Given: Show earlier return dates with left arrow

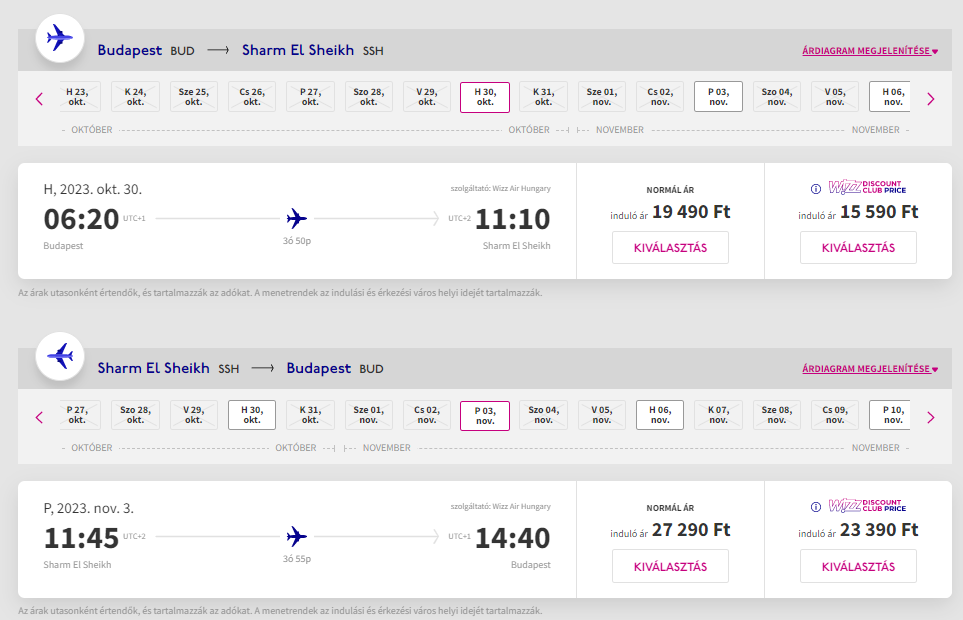Looking at the screenshot, I should click(40, 417).
